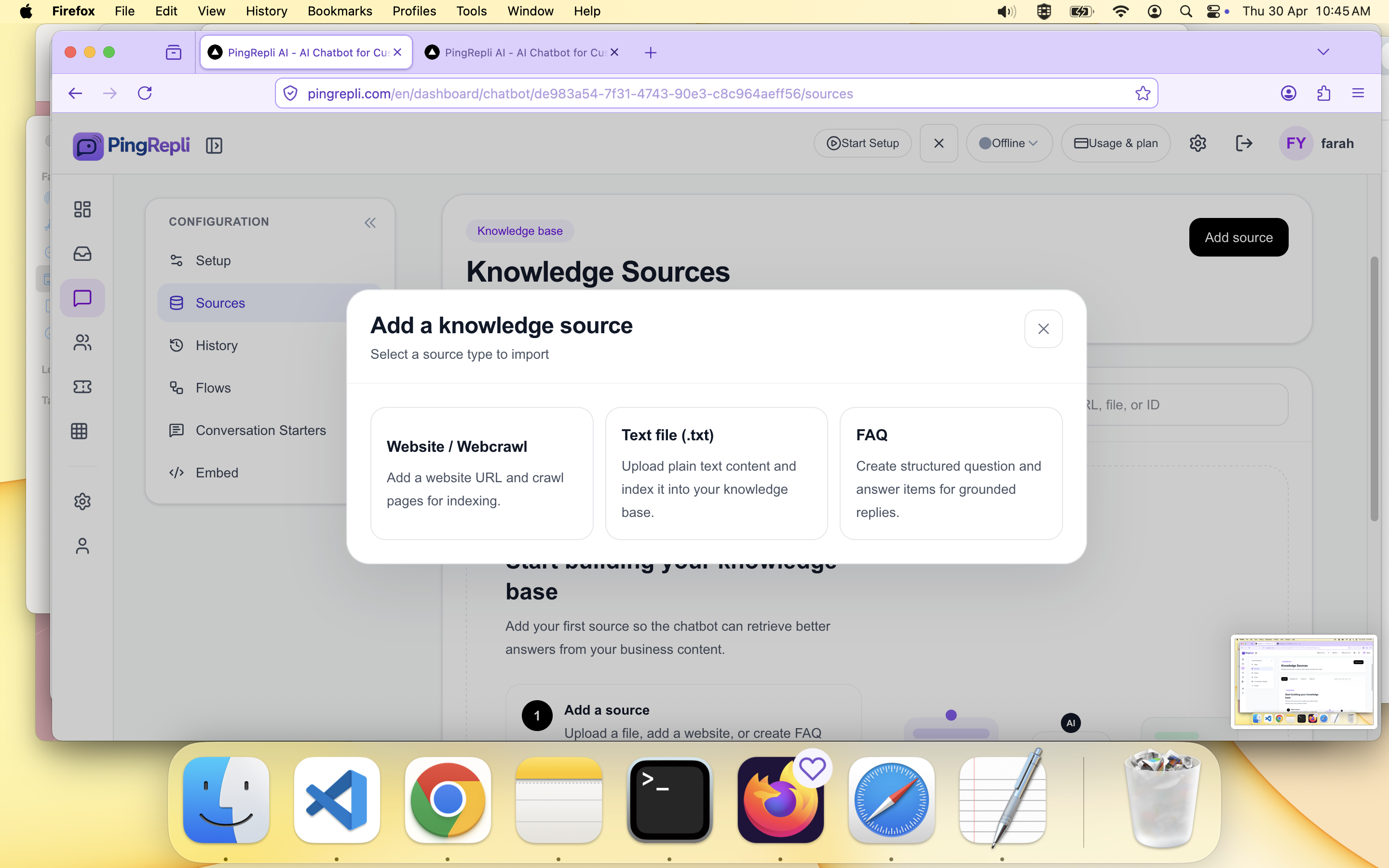Expand the Offline status dropdown
Viewport: 1389px width, 868px height.
(1008, 143)
